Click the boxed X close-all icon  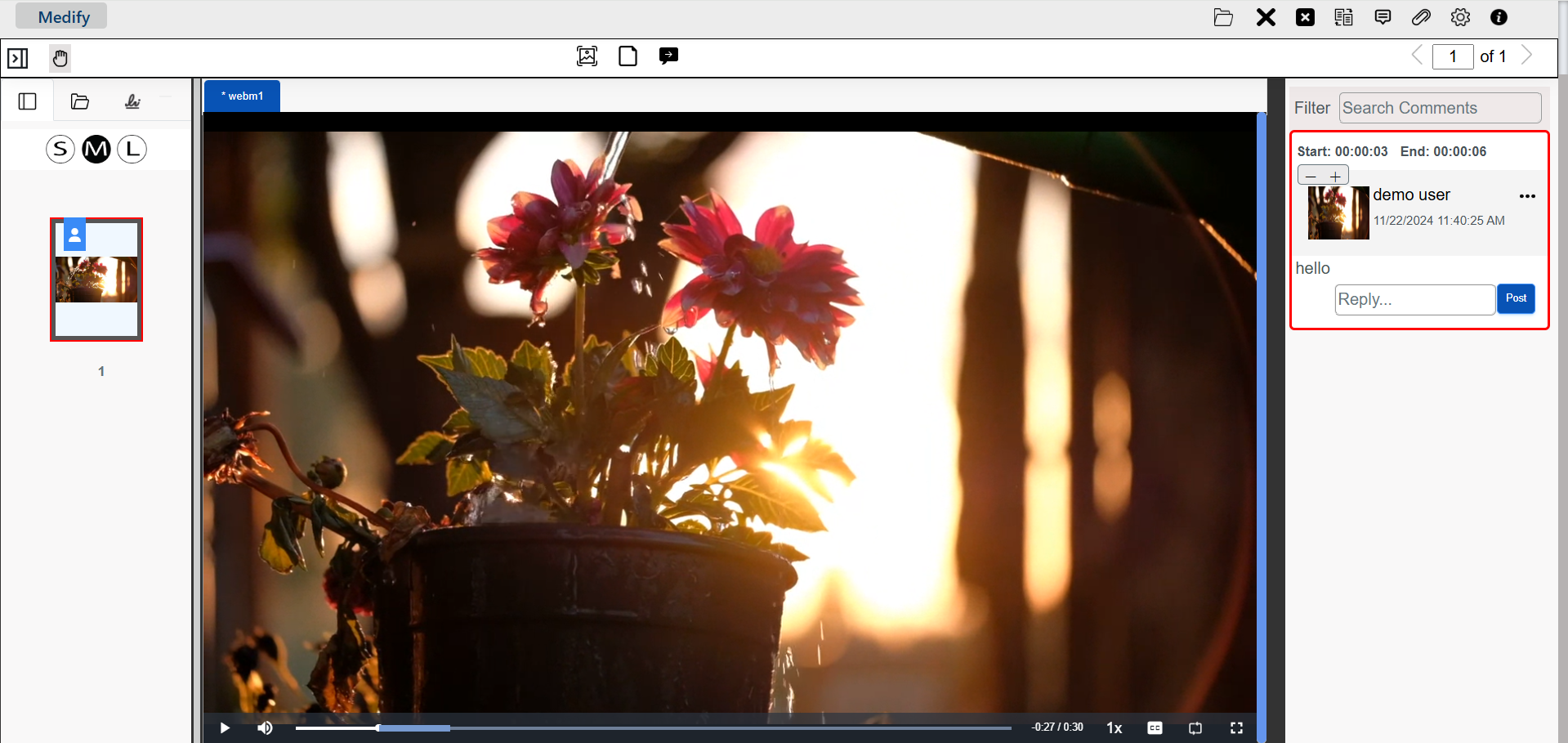click(x=1305, y=17)
